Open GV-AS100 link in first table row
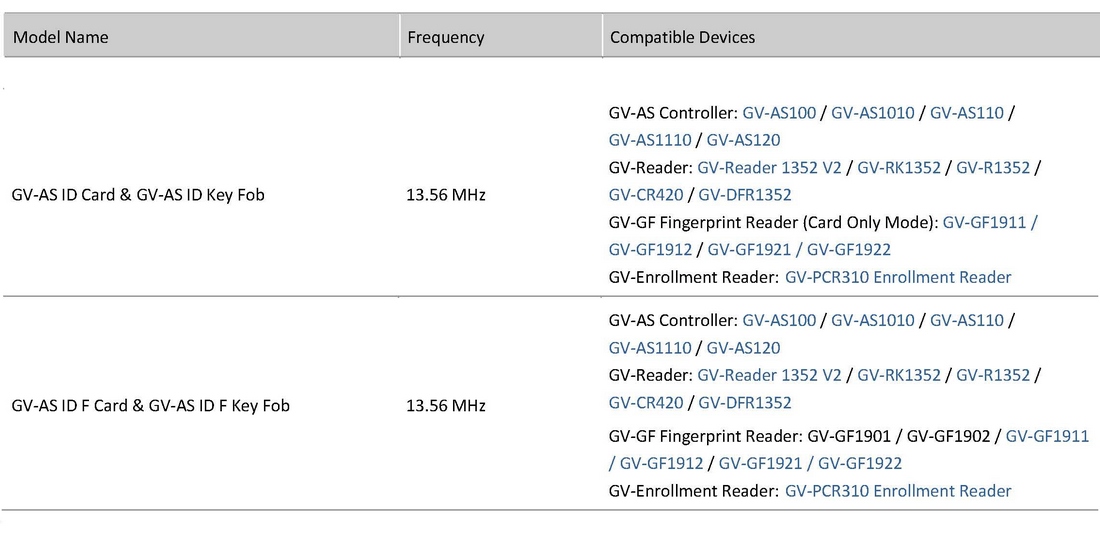The height and width of the screenshot is (540, 1100). tap(779, 113)
